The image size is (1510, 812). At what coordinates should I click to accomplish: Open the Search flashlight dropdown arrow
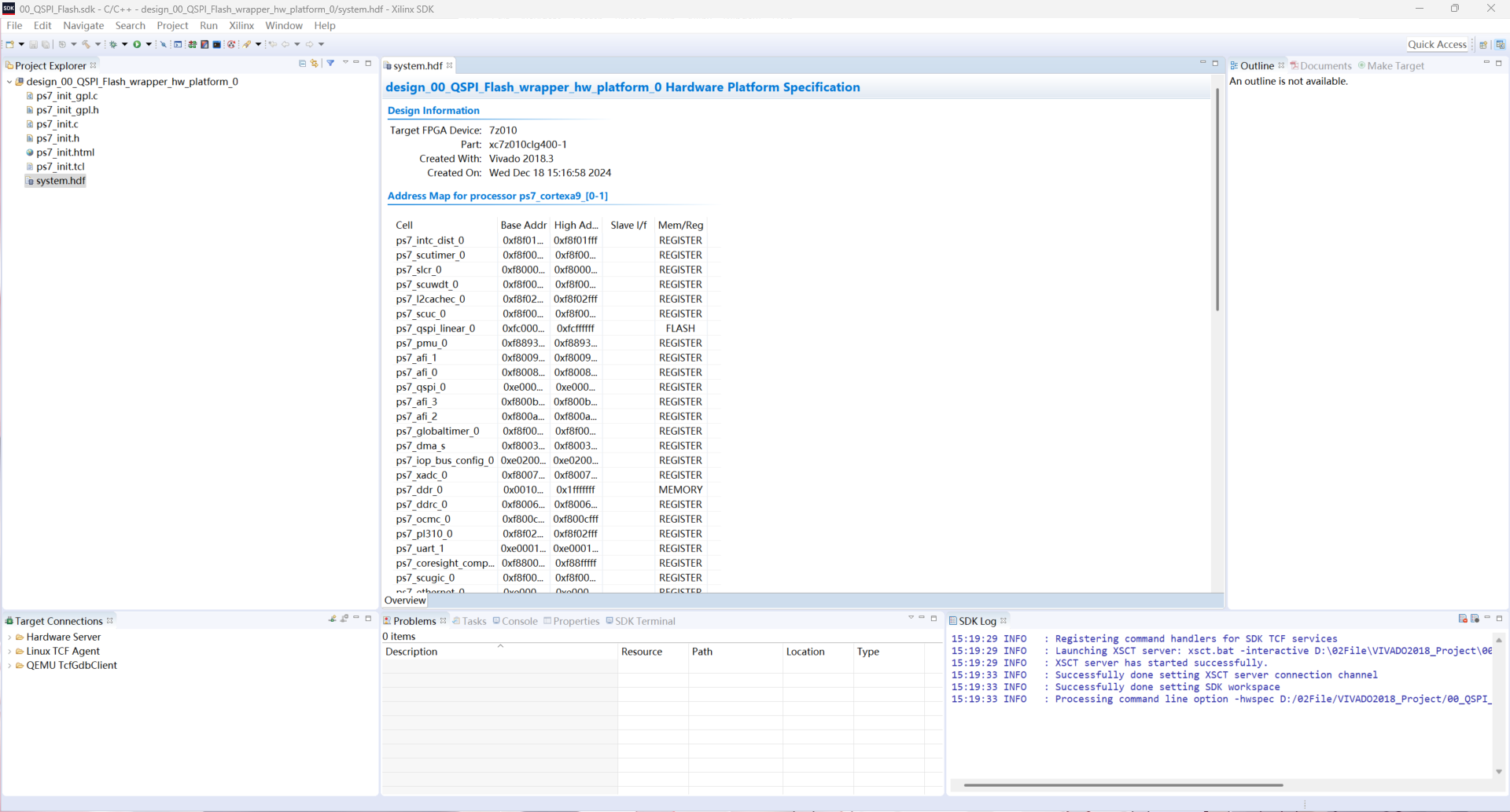[259, 45]
